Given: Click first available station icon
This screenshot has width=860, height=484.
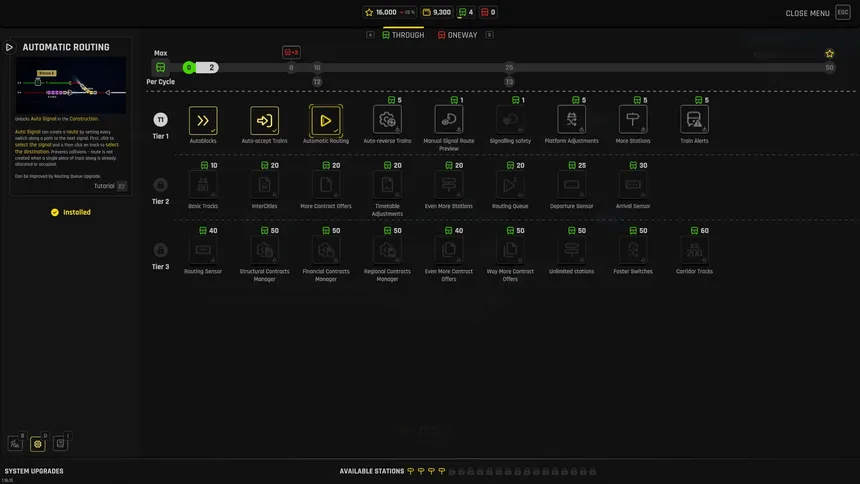Looking at the screenshot, I should click(410, 471).
